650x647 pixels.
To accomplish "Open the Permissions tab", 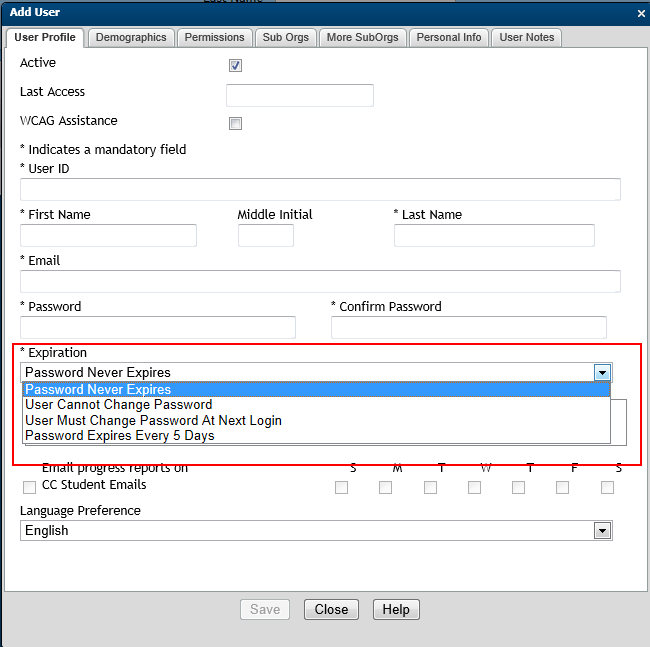I will tap(214, 37).
